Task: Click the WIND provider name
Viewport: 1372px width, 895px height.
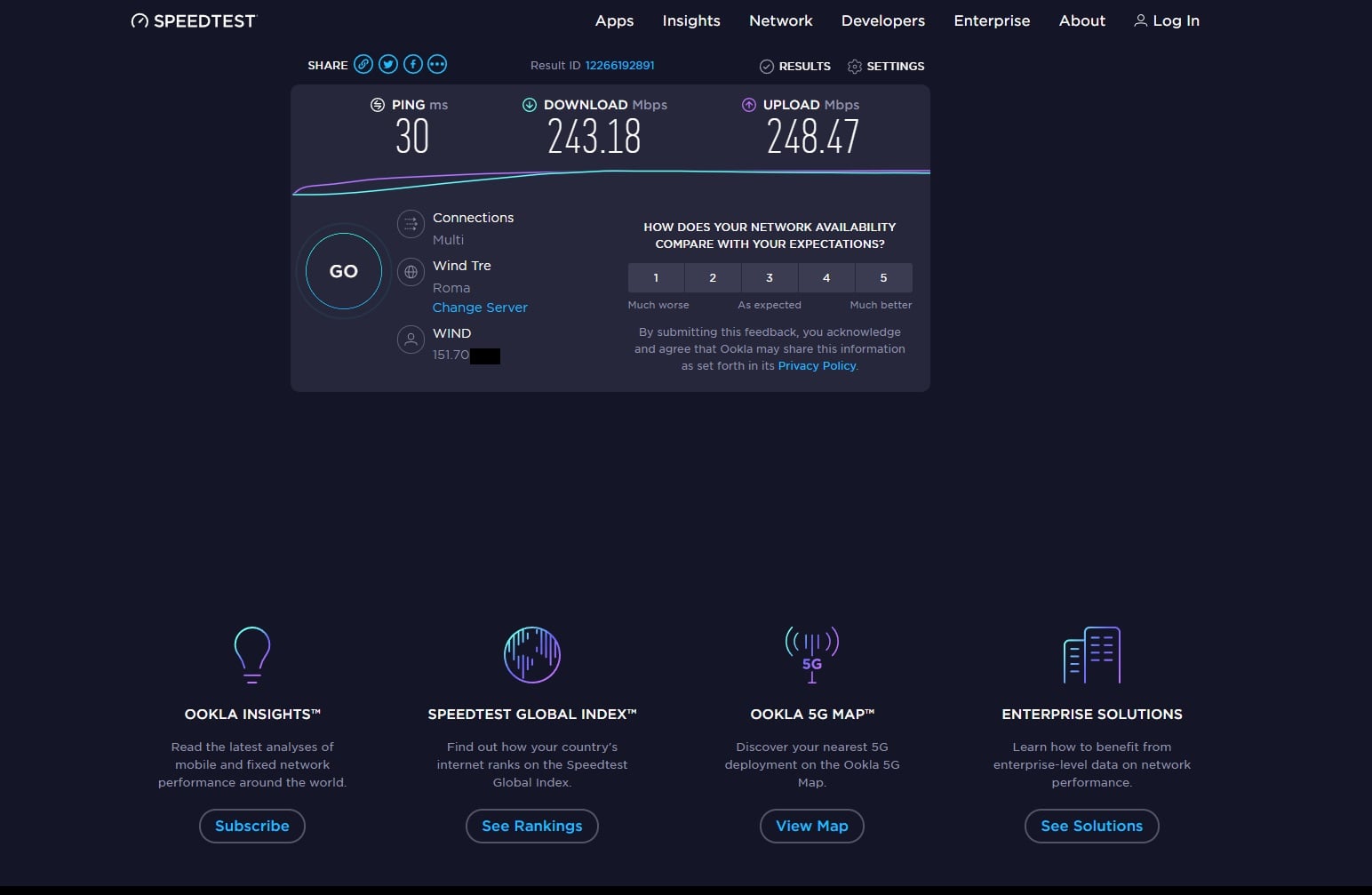Action: point(451,333)
